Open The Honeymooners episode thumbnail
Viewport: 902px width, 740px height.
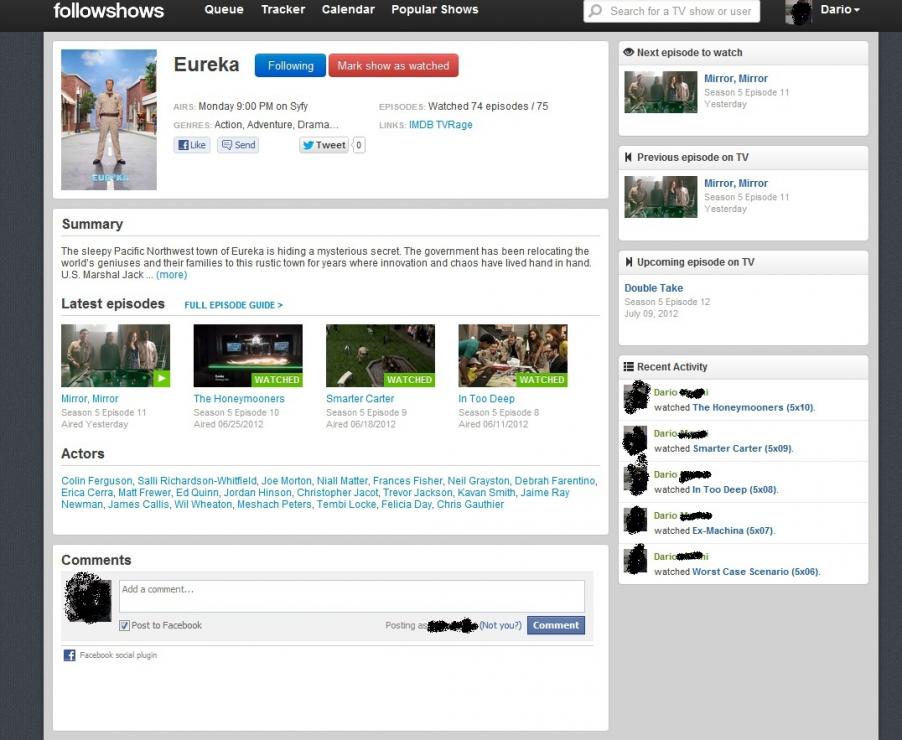coord(248,356)
